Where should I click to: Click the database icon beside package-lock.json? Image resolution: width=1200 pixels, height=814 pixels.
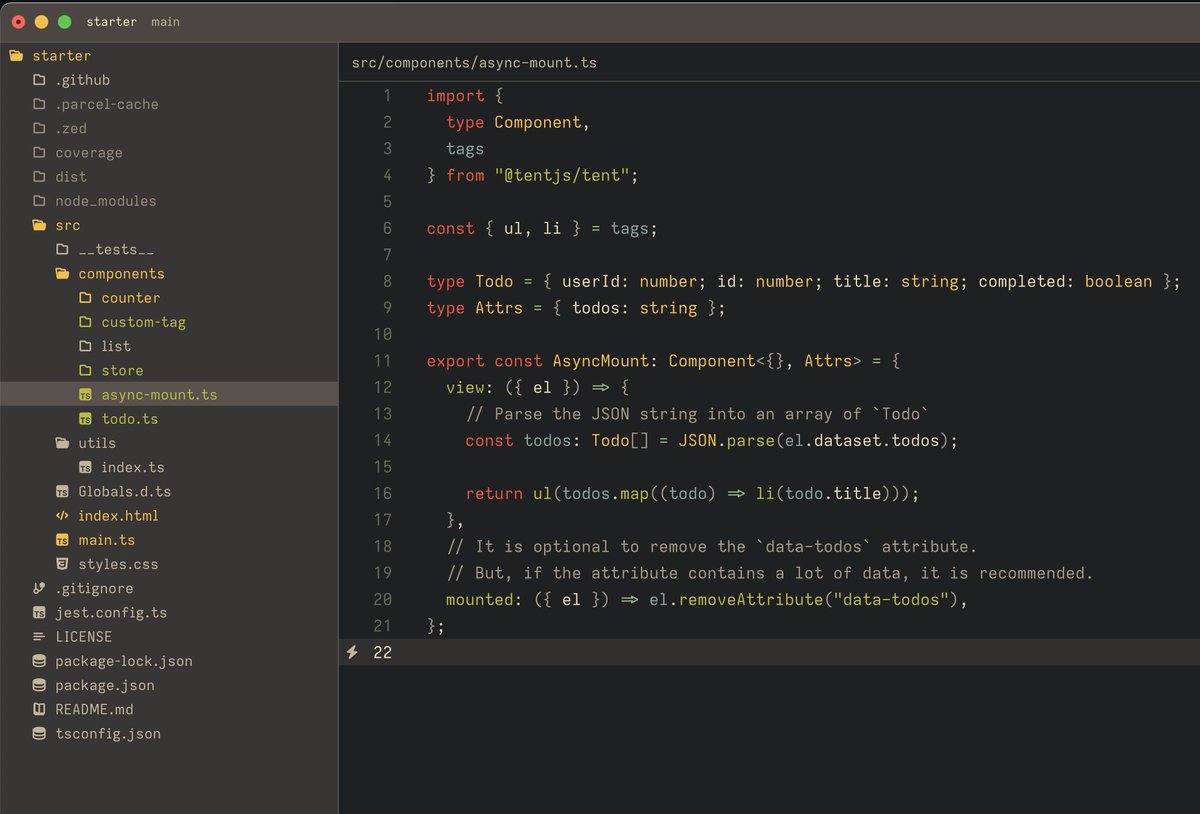tap(39, 661)
